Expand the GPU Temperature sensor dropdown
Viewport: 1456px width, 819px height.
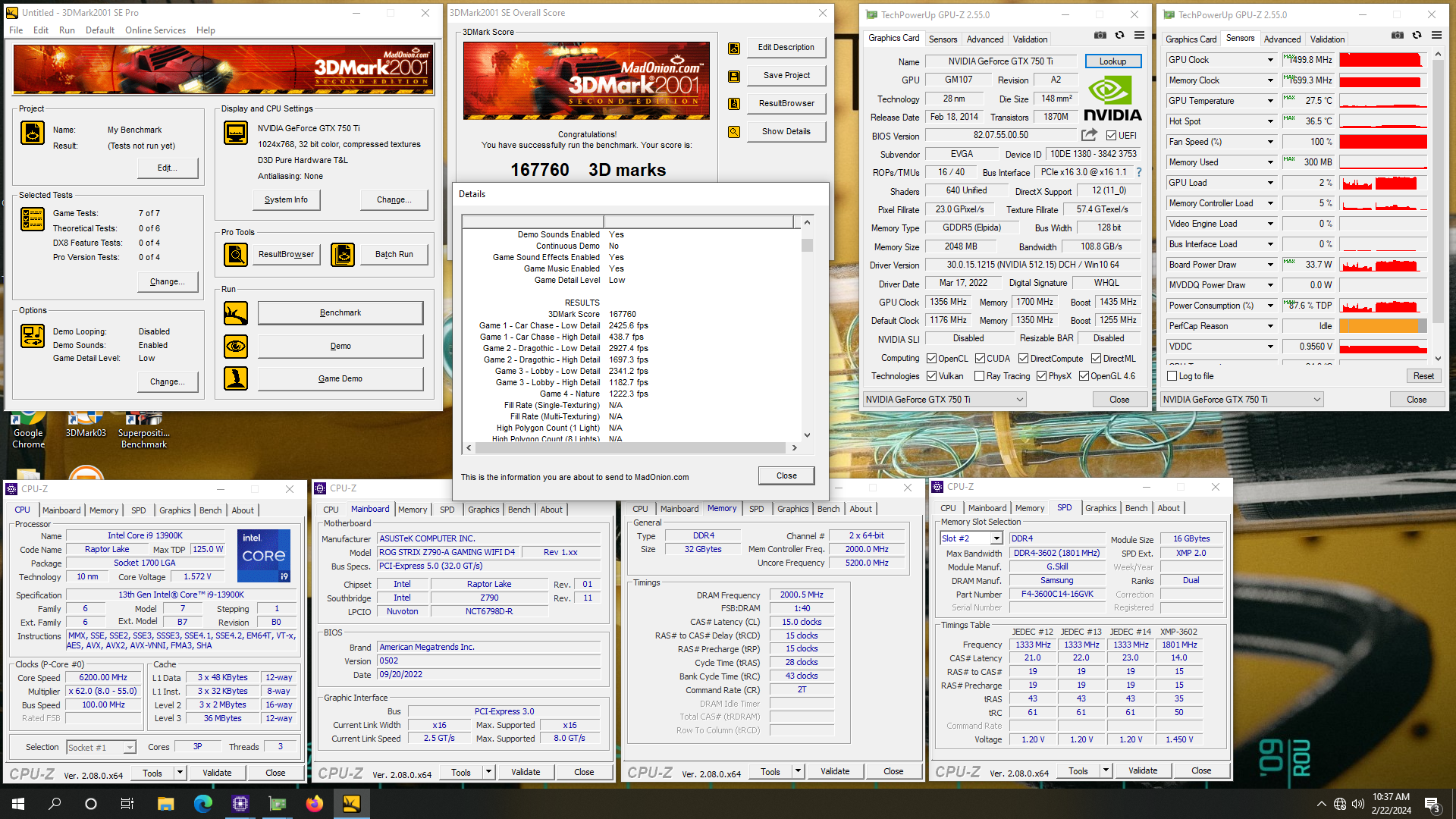pyautogui.click(x=1270, y=101)
